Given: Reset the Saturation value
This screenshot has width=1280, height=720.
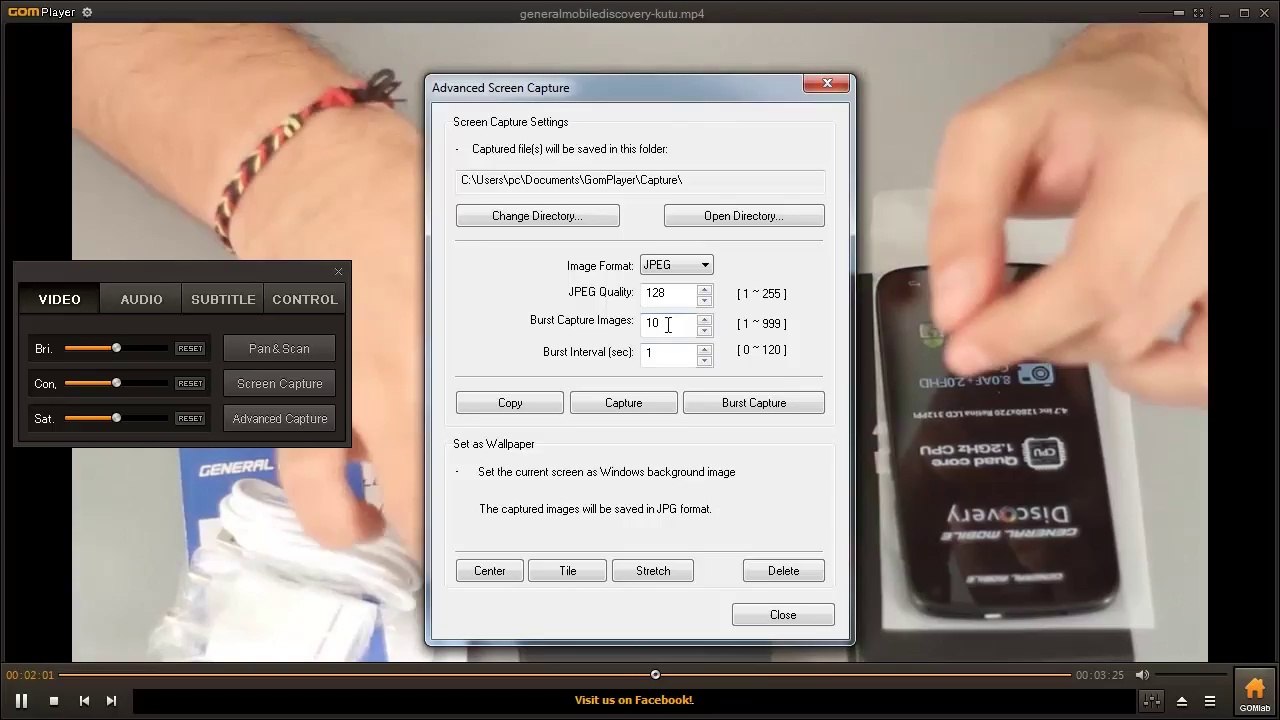Looking at the screenshot, I should click(x=190, y=419).
